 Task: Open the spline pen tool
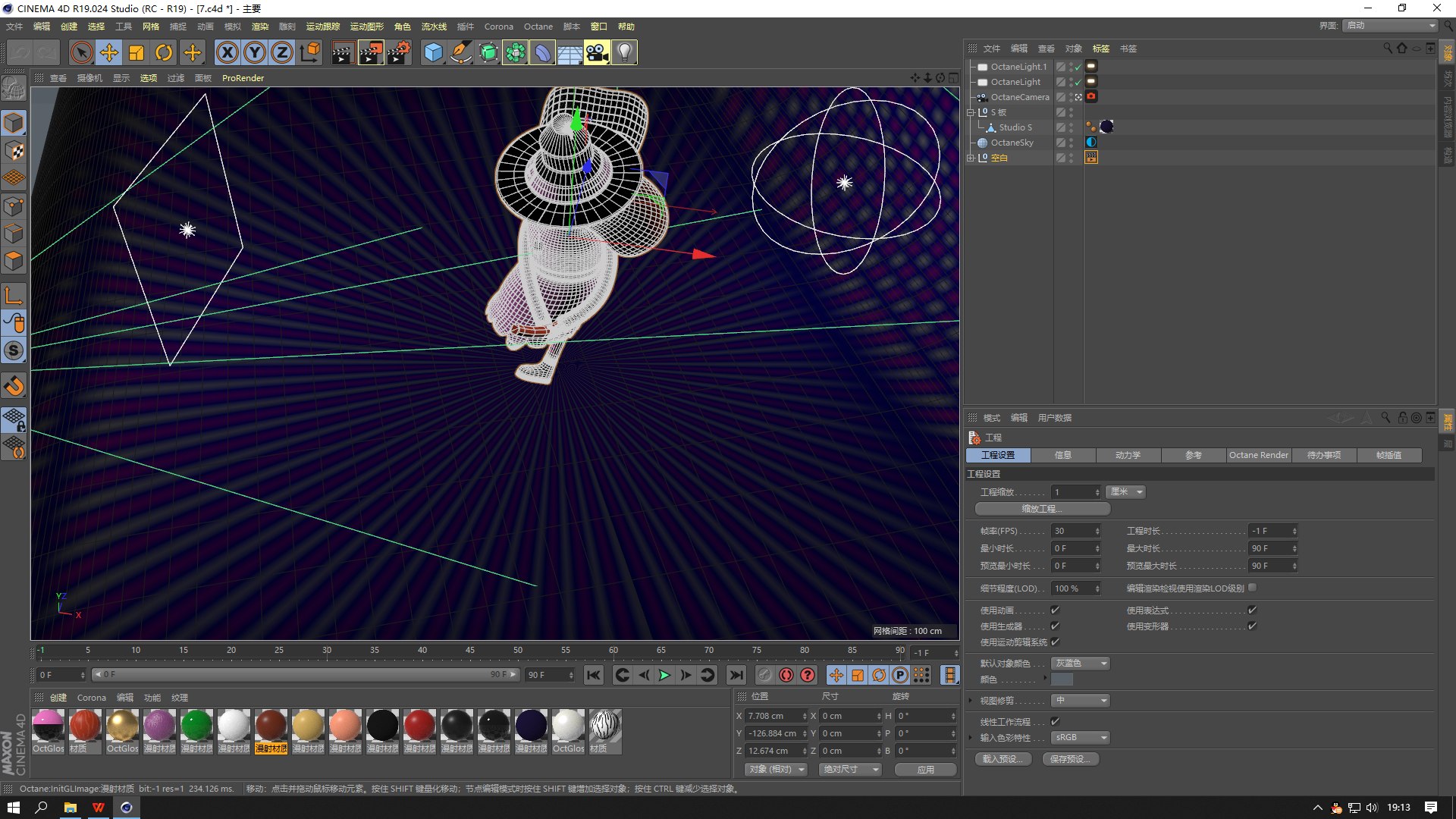pos(460,52)
